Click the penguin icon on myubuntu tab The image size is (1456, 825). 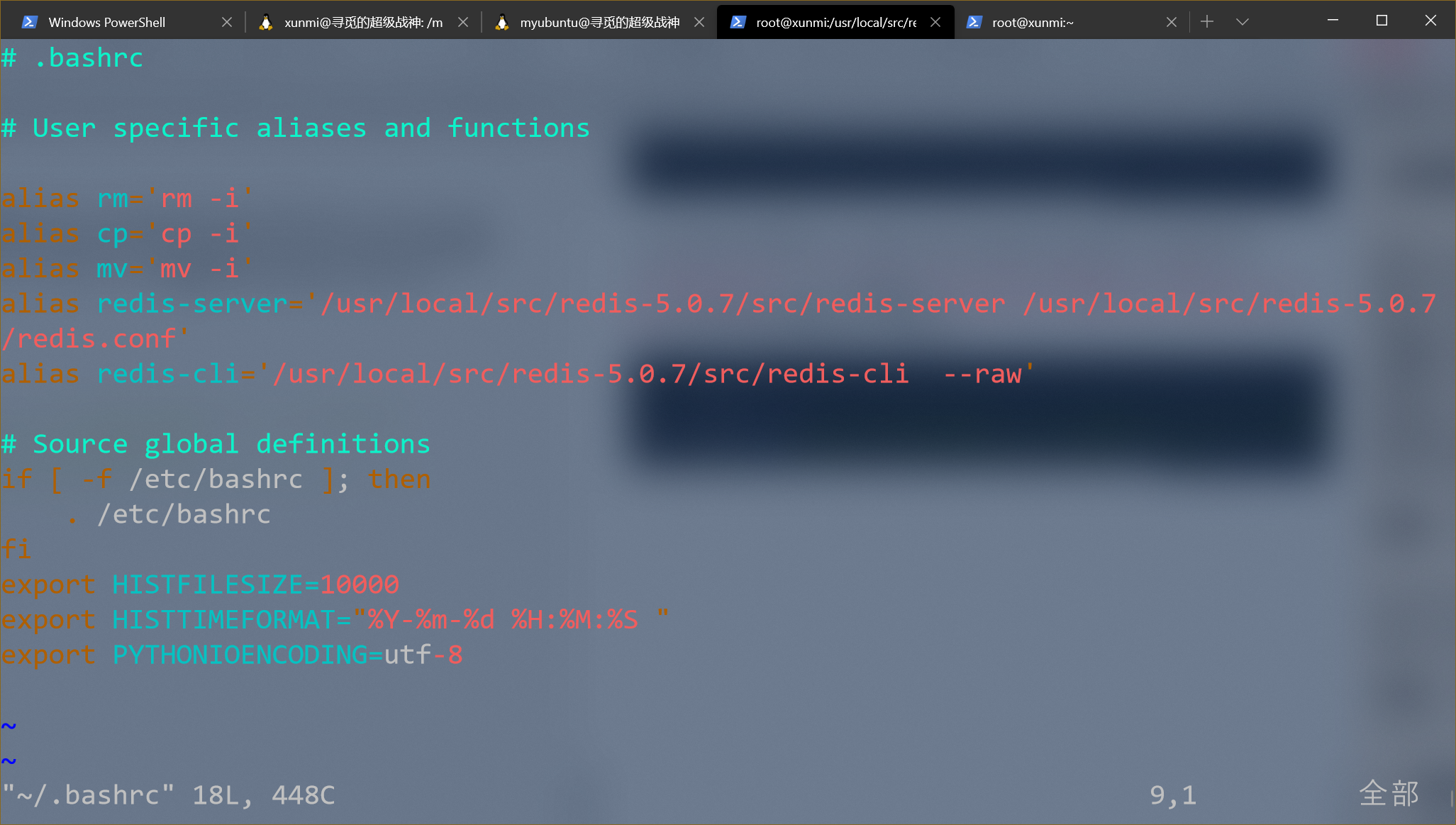pos(502,22)
